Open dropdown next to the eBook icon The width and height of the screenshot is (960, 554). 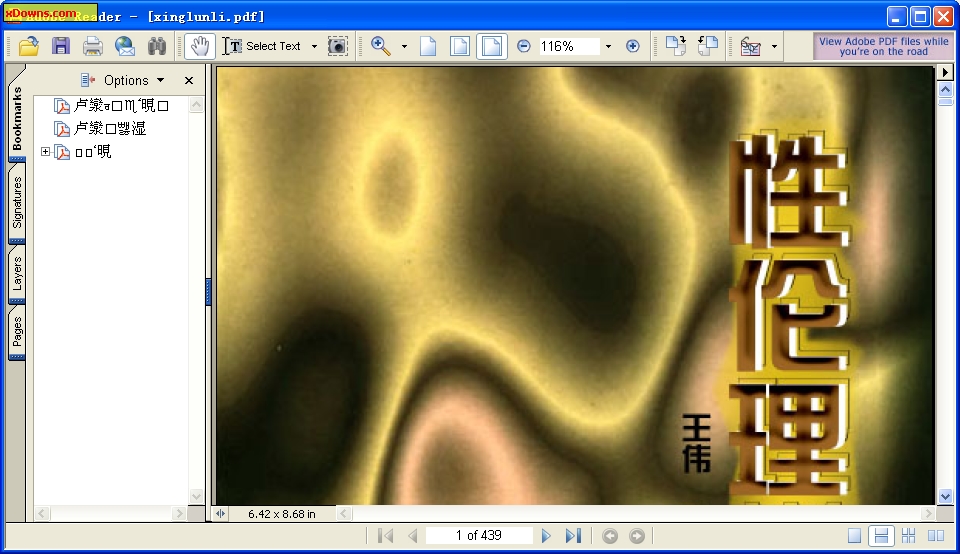pos(774,46)
